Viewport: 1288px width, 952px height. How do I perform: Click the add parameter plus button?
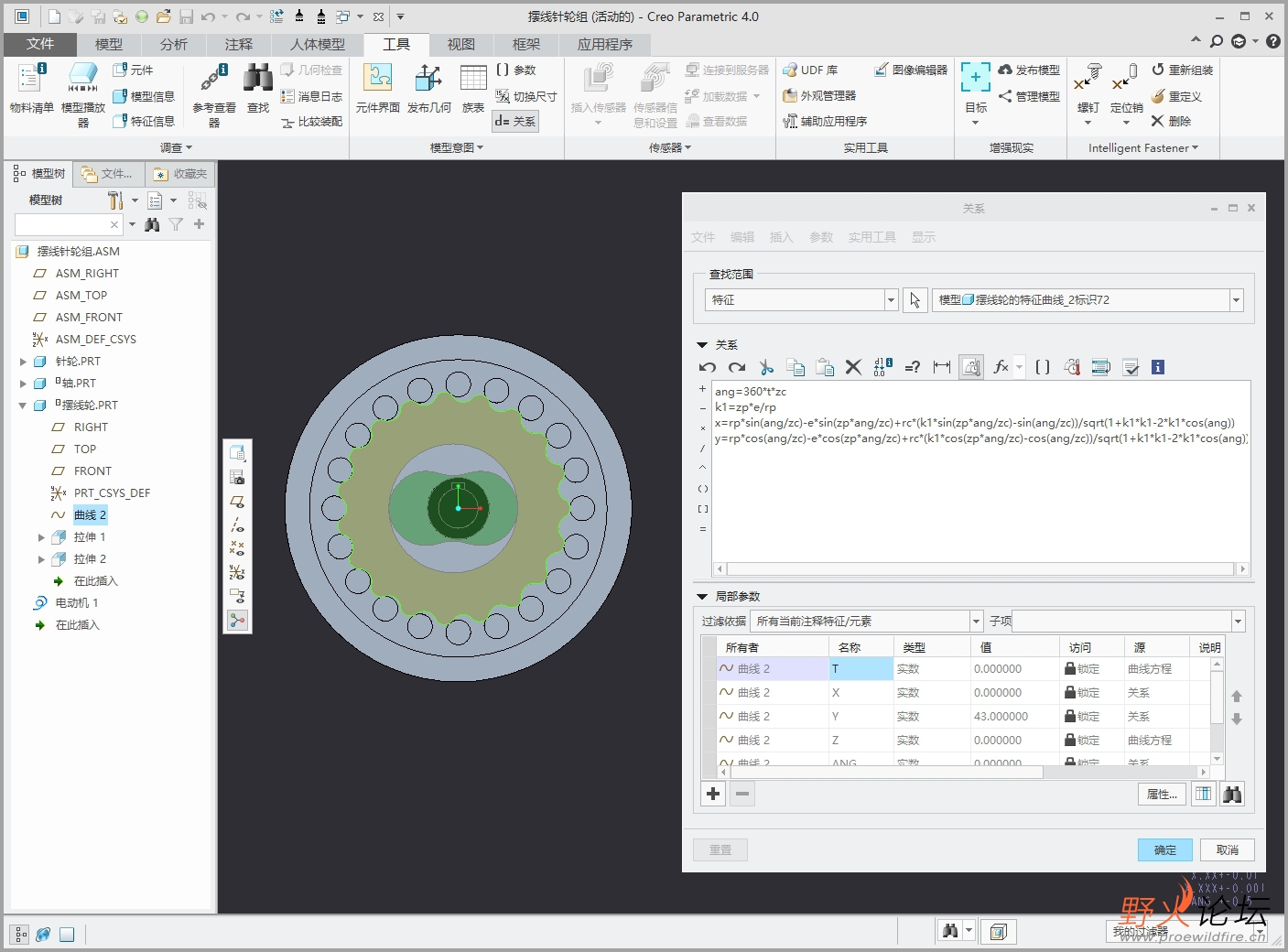(x=713, y=794)
